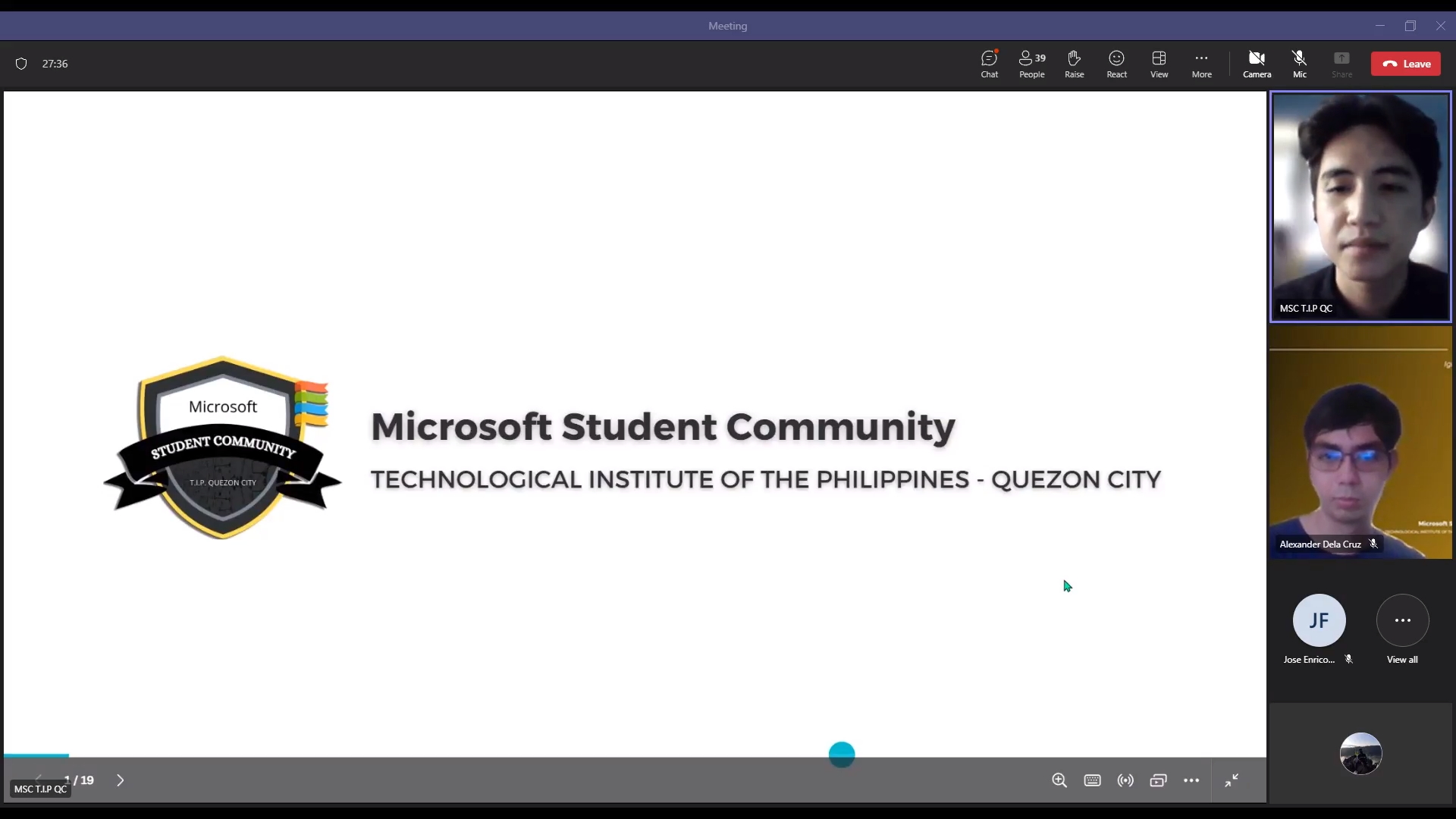Go to the next slide
1456x819 pixels.
coord(120,780)
